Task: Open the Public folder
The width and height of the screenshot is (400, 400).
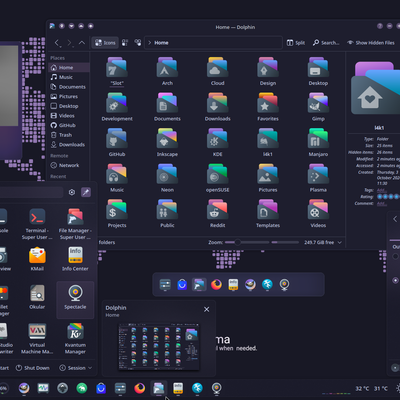Action: point(167,214)
